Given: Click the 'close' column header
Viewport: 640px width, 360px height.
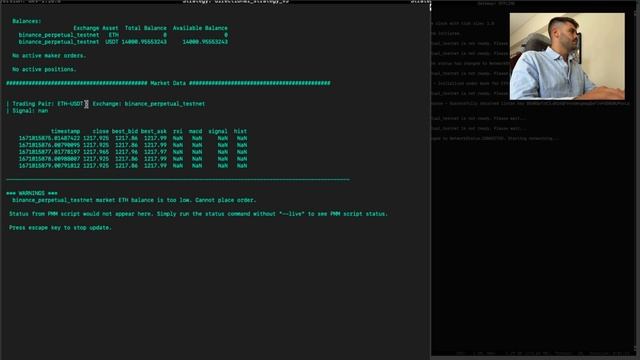Looking at the screenshot, I should 100,131.
